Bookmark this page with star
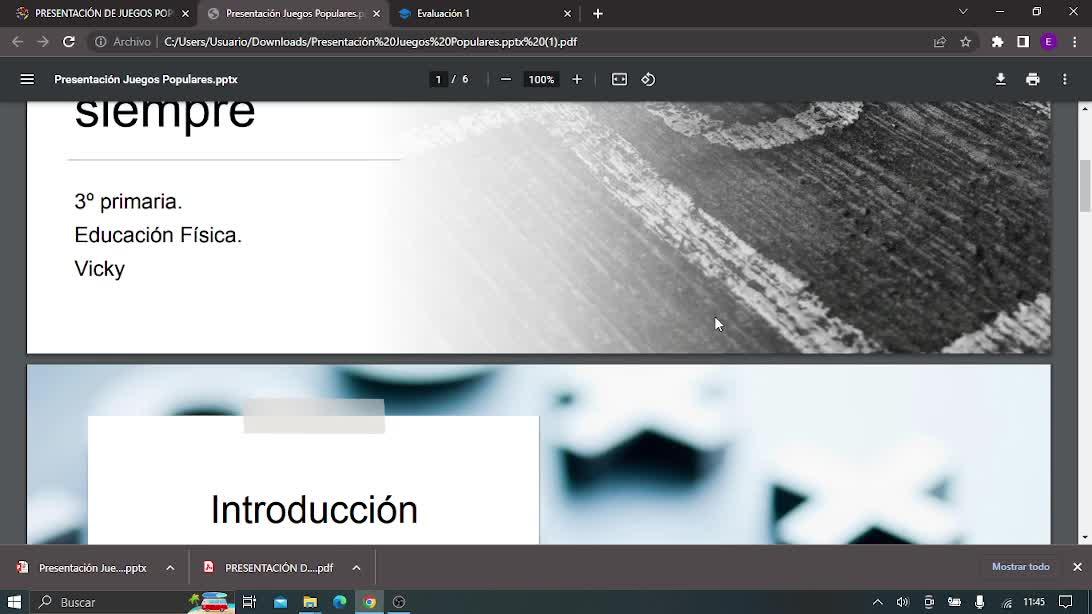This screenshot has height=614, width=1092. 965,42
